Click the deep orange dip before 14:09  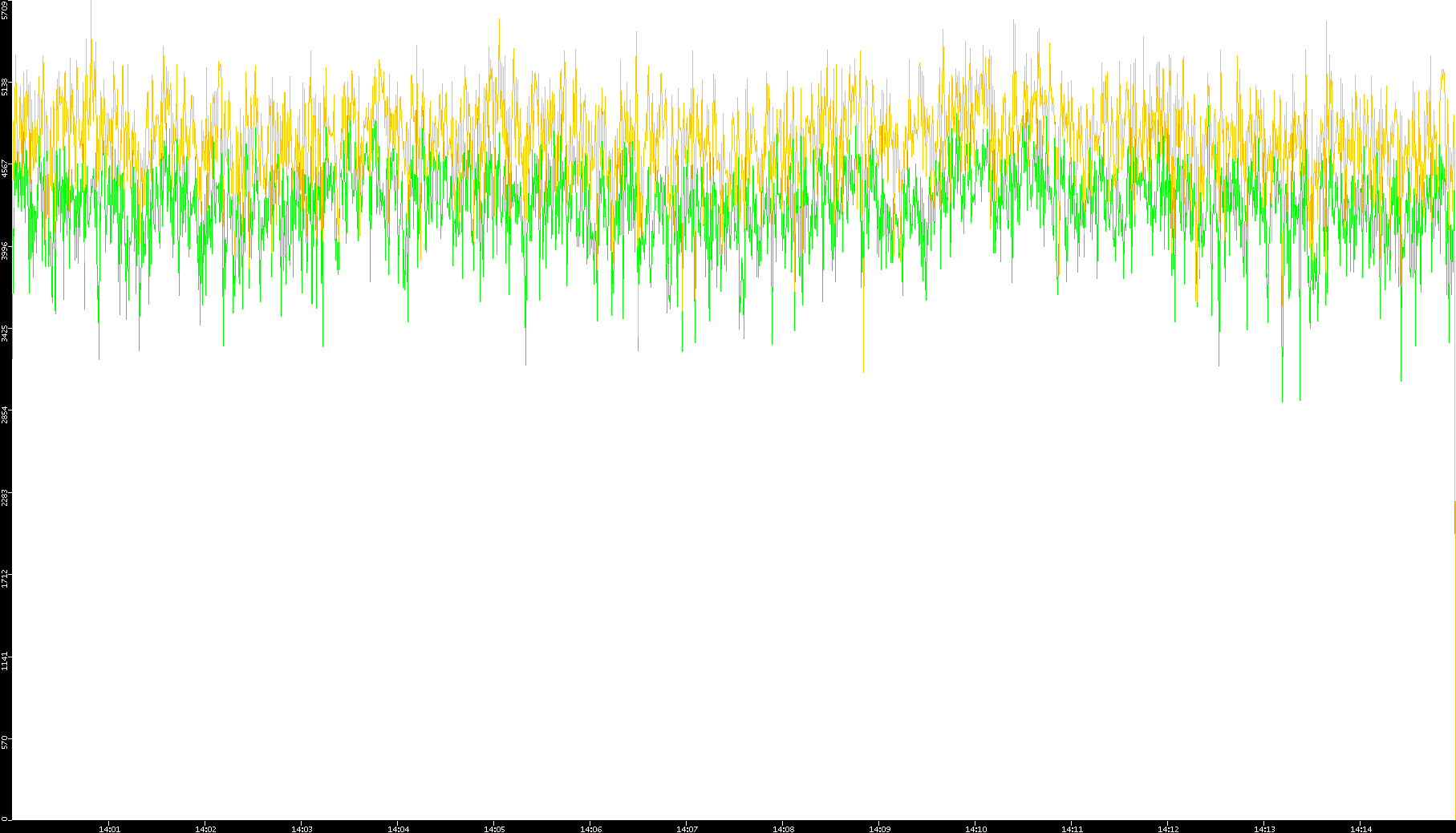863,353
